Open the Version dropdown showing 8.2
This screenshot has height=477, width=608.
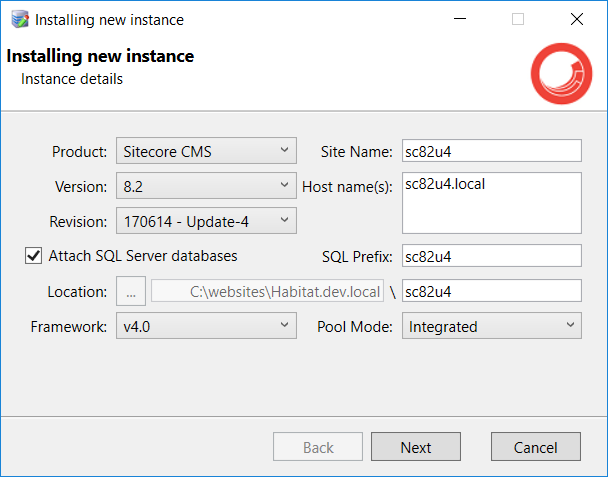click(206, 186)
